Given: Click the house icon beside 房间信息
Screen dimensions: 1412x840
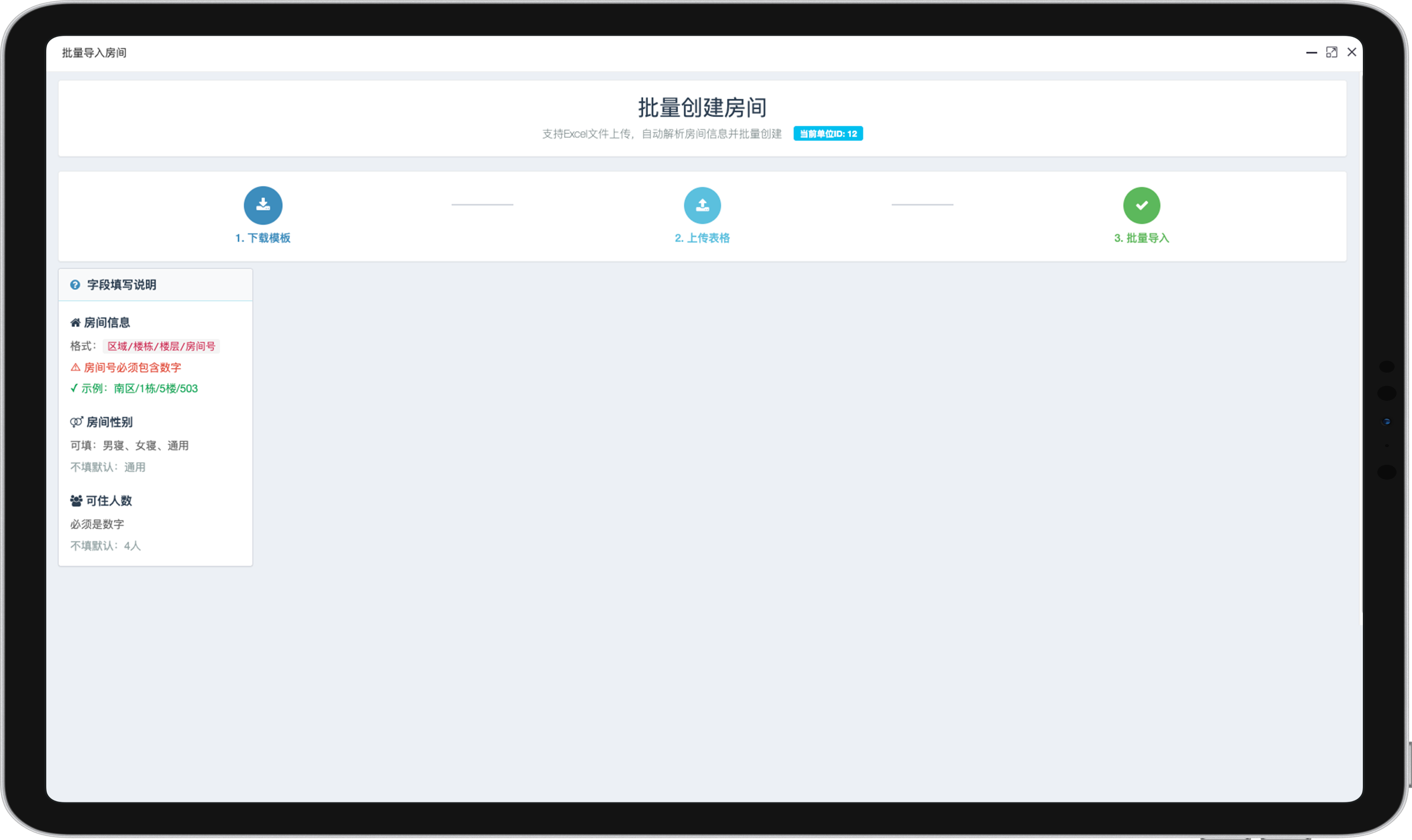Looking at the screenshot, I should click(x=75, y=323).
